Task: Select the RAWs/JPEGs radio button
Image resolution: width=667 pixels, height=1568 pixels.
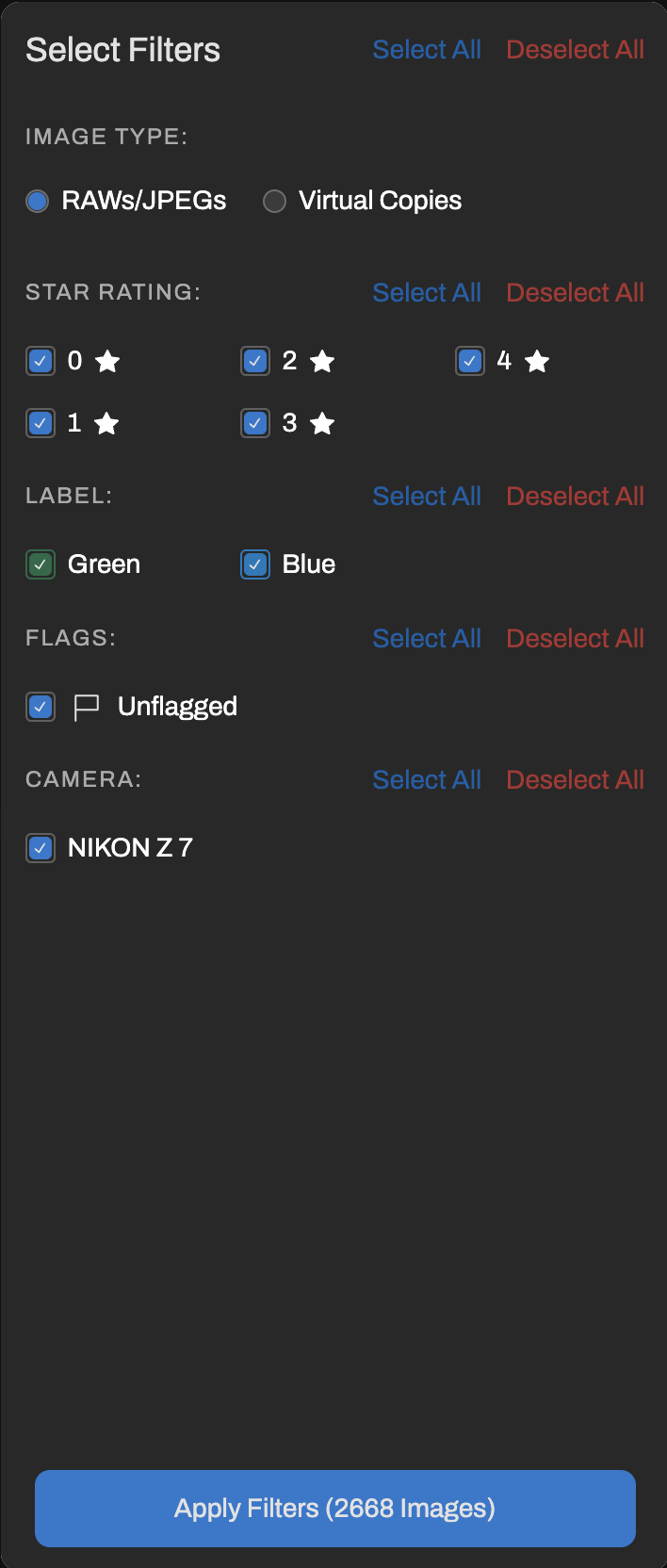Action: 38,201
